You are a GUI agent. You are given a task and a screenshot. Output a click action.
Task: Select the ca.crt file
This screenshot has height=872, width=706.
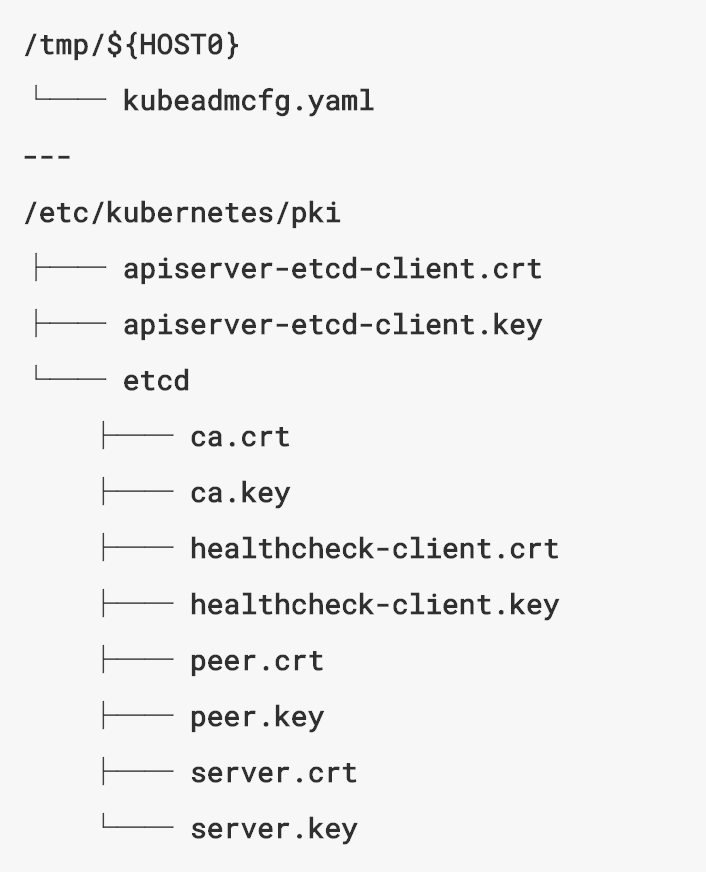click(240, 437)
